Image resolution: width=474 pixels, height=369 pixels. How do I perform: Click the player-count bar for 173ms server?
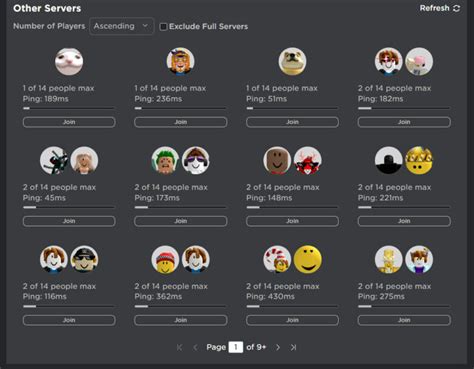[181, 207]
